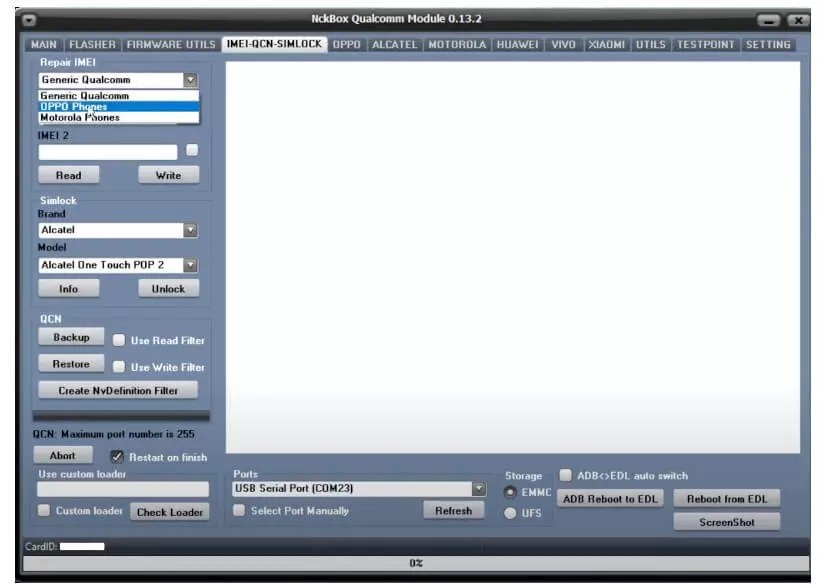Open the SETTING tab
Viewport: 820px width, 586px height.
click(x=768, y=44)
